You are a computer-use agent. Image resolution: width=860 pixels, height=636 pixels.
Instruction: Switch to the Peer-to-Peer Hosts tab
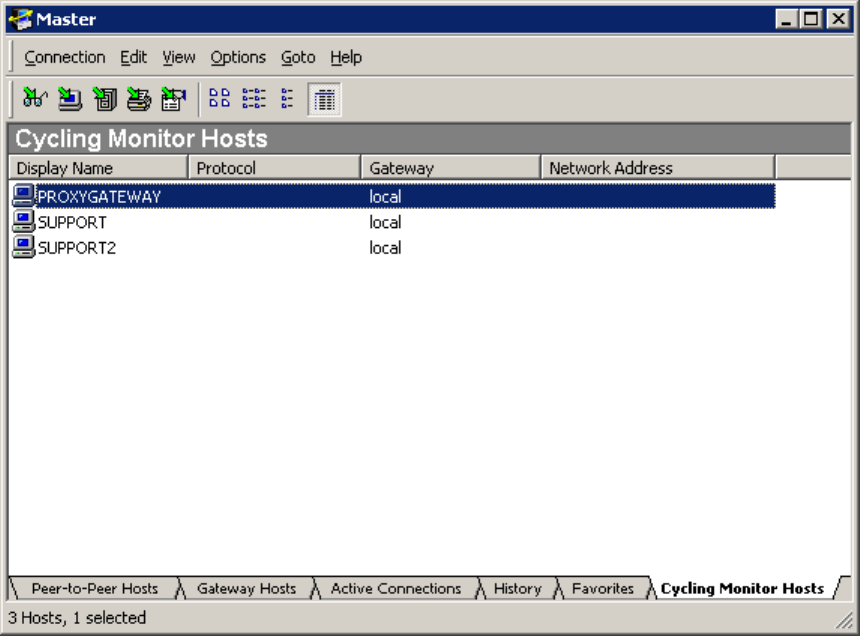95,588
